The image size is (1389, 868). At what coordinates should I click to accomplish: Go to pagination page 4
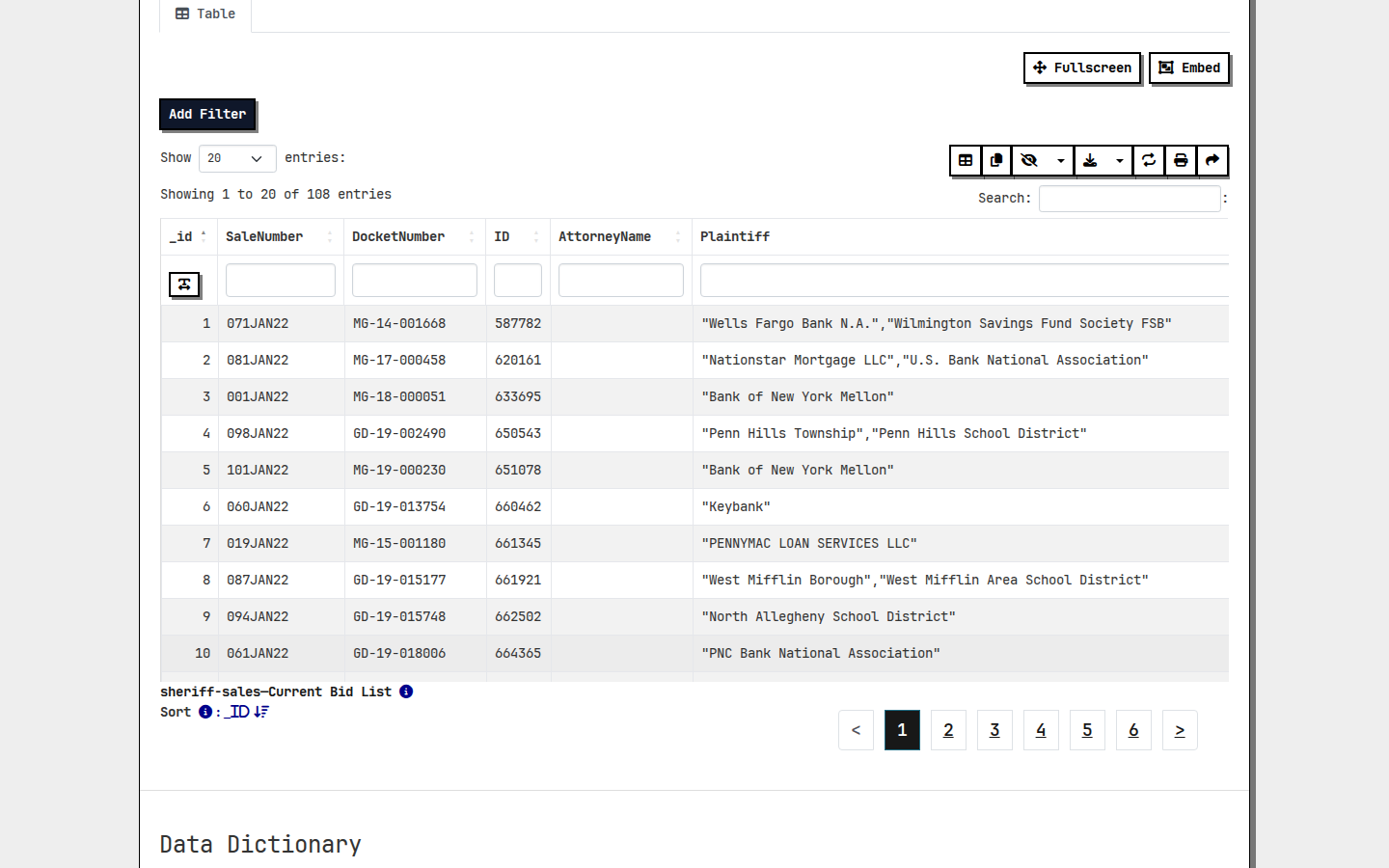pos(1041,730)
